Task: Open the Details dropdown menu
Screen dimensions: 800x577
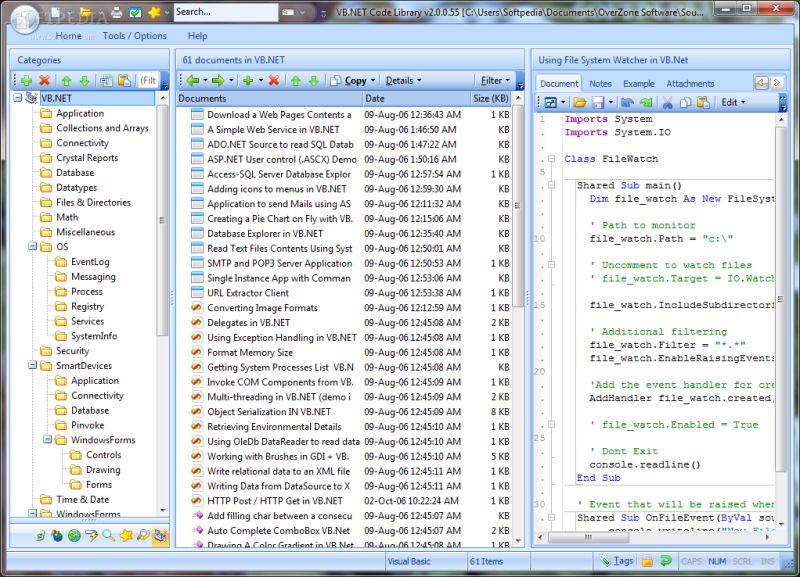Action: (404, 79)
